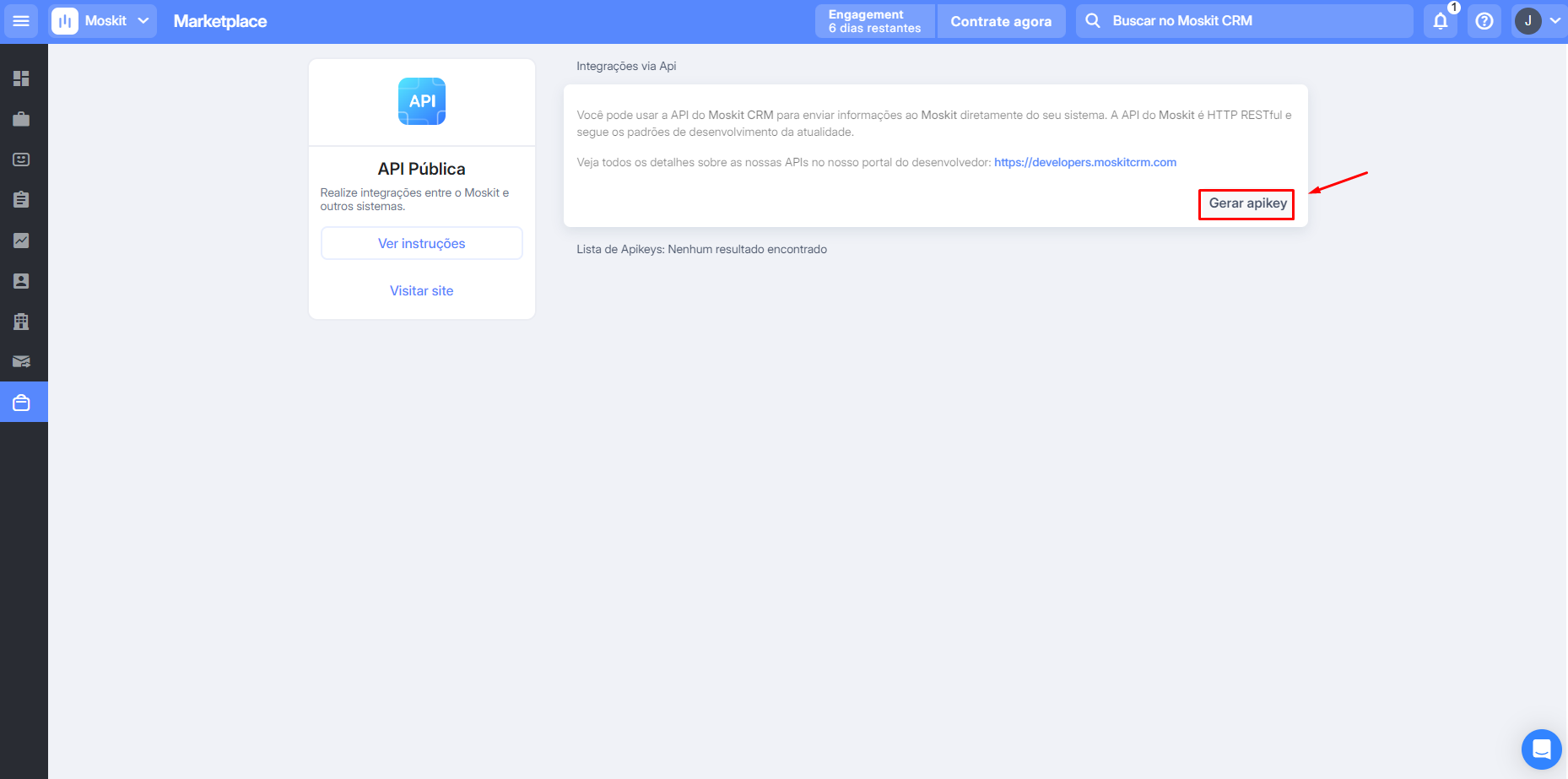1568x779 pixels.
Task: Open the chart reports icon in sidebar
Action: click(21, 241)
